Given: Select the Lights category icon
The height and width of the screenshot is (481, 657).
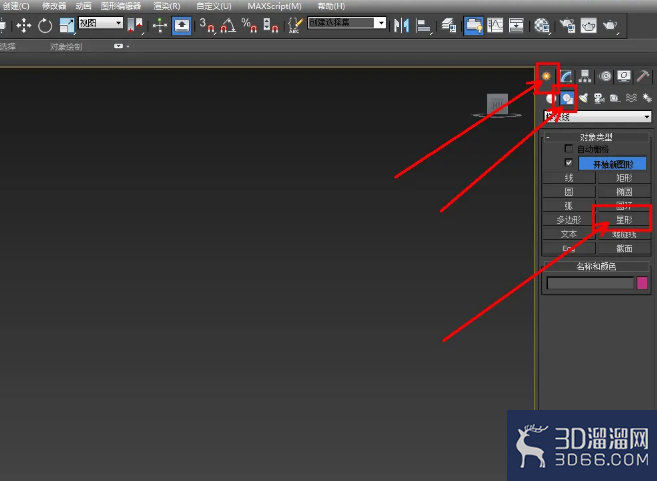Looking at the screenshot, I should coord(583,98).
